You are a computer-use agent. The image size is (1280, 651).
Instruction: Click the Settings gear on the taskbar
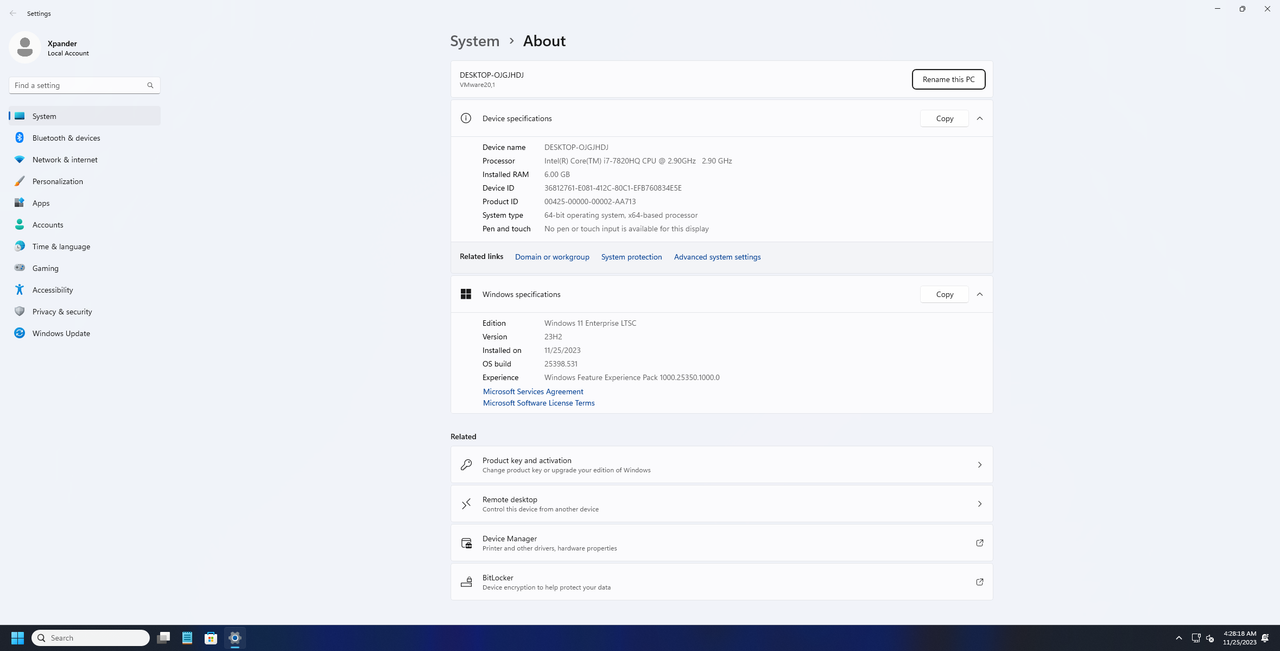pyautogui.click(x=235, y=638)
